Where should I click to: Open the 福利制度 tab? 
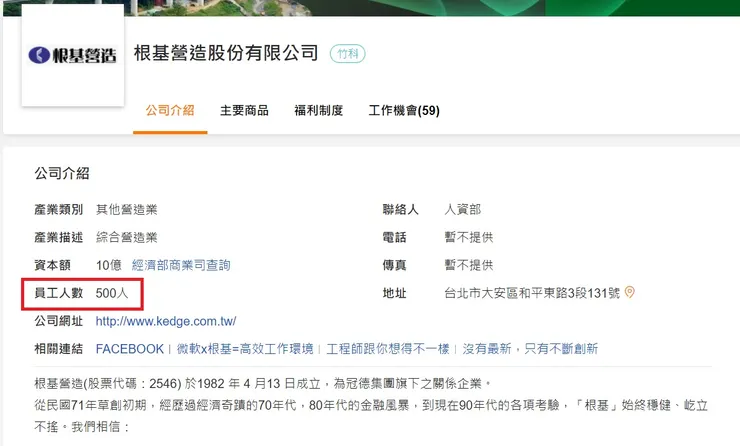click(x=319, y=110)
